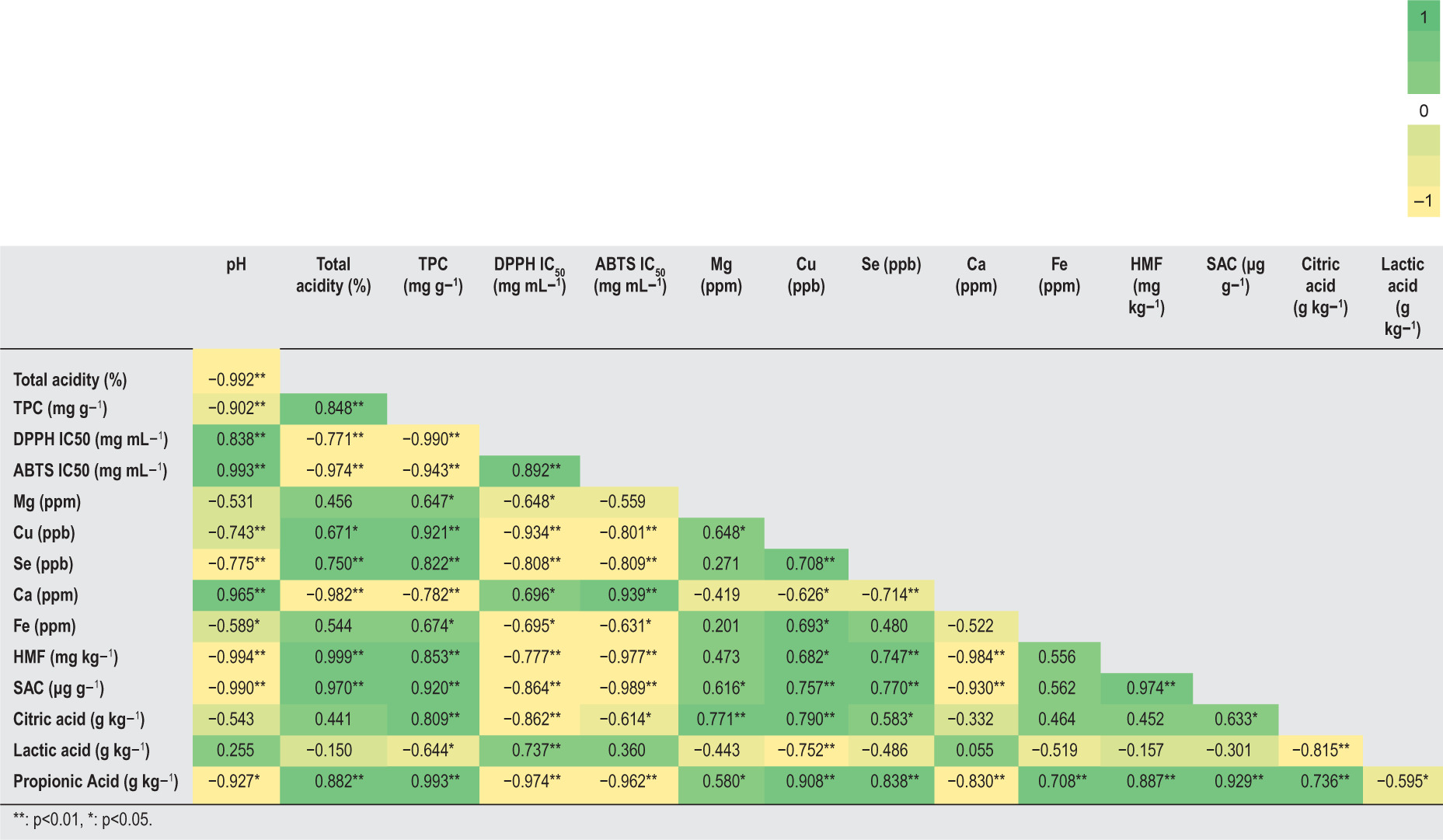Screen dimensions: 1443x840
Task: Select the cell showing 0.055
Action: (974, 751)
